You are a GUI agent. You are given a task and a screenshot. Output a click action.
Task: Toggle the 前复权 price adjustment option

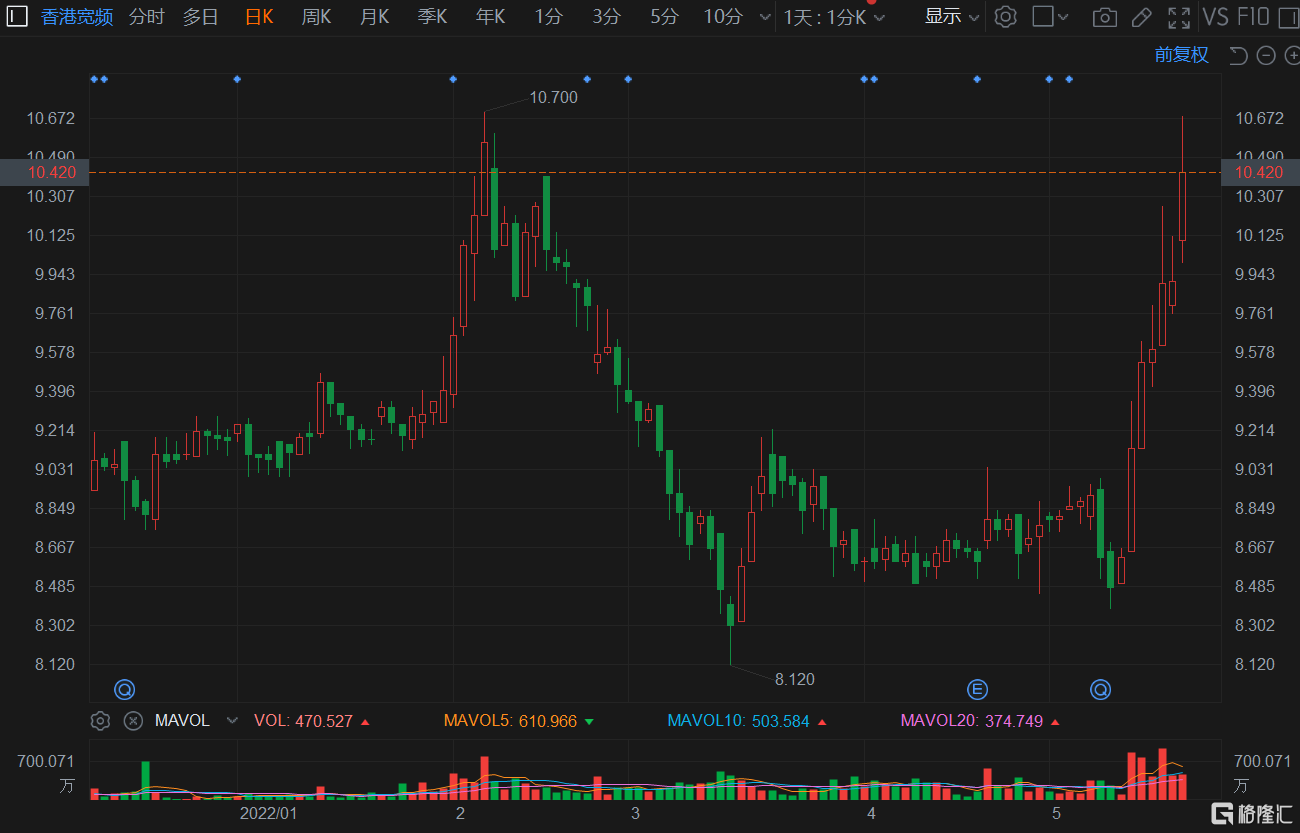click(1181, 56)
